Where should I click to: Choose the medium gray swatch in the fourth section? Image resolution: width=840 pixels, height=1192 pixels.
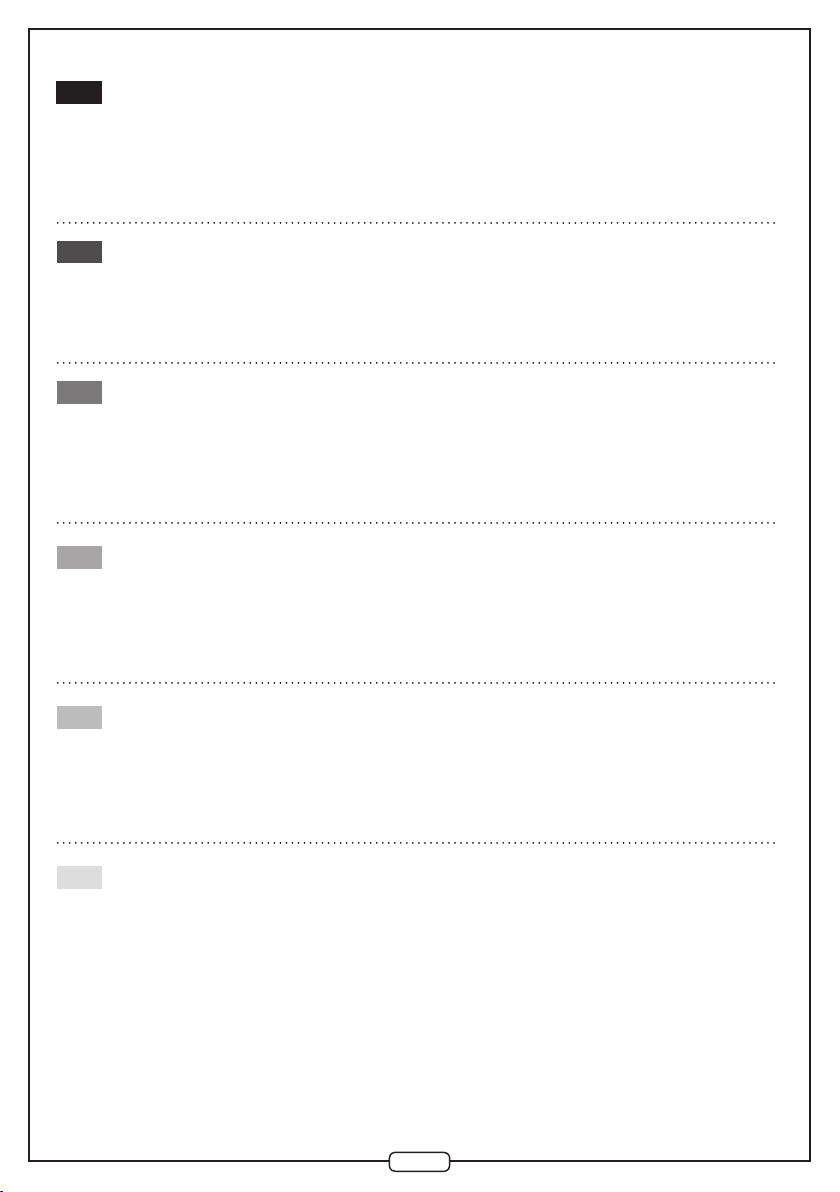pos(79,557)
